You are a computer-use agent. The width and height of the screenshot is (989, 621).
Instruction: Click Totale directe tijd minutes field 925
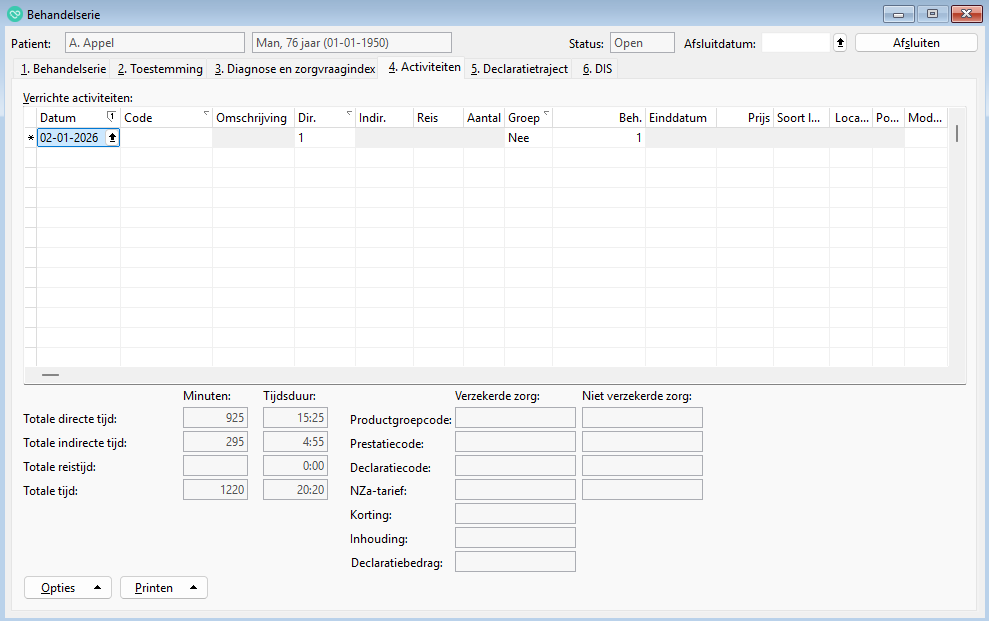[x=215, y=417]
